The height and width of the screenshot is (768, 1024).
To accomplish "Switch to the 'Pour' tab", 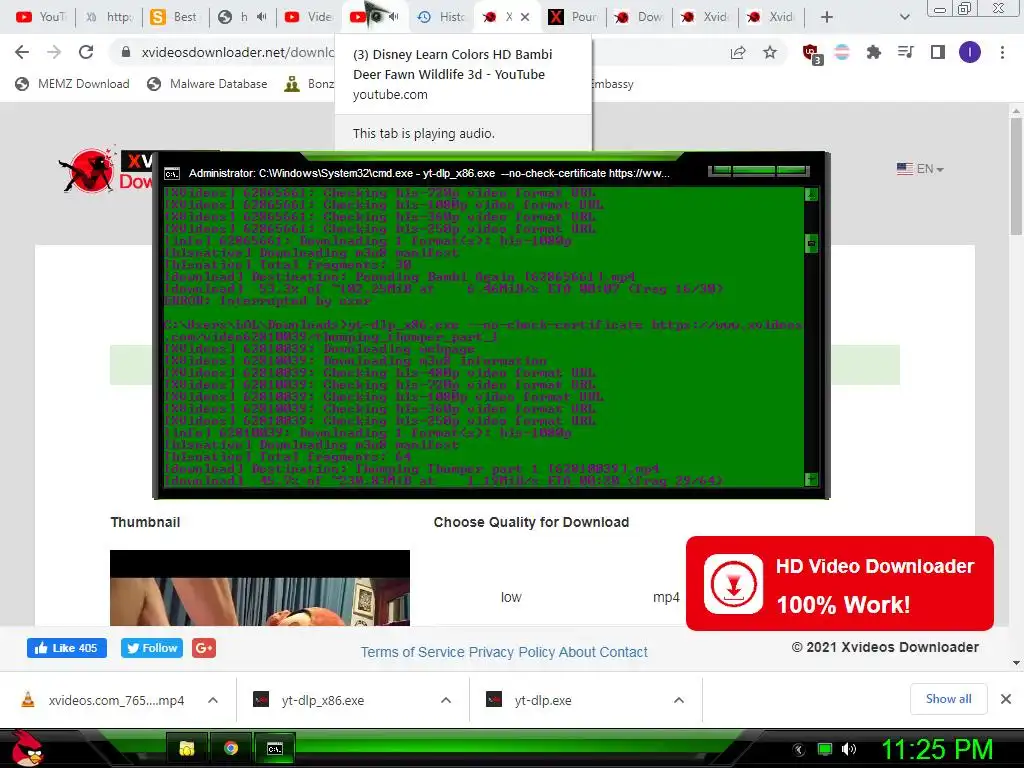I will point(573,17).
